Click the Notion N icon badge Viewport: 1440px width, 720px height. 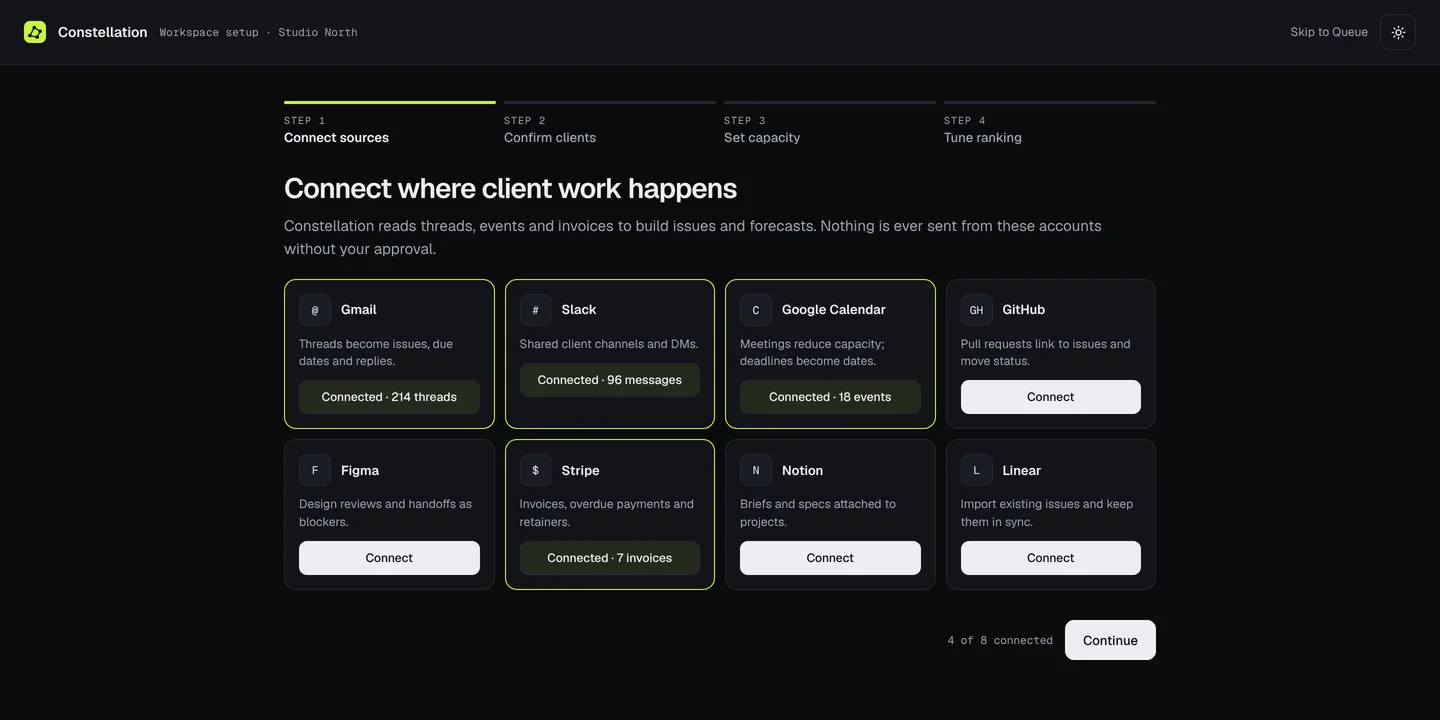[756, 470]
